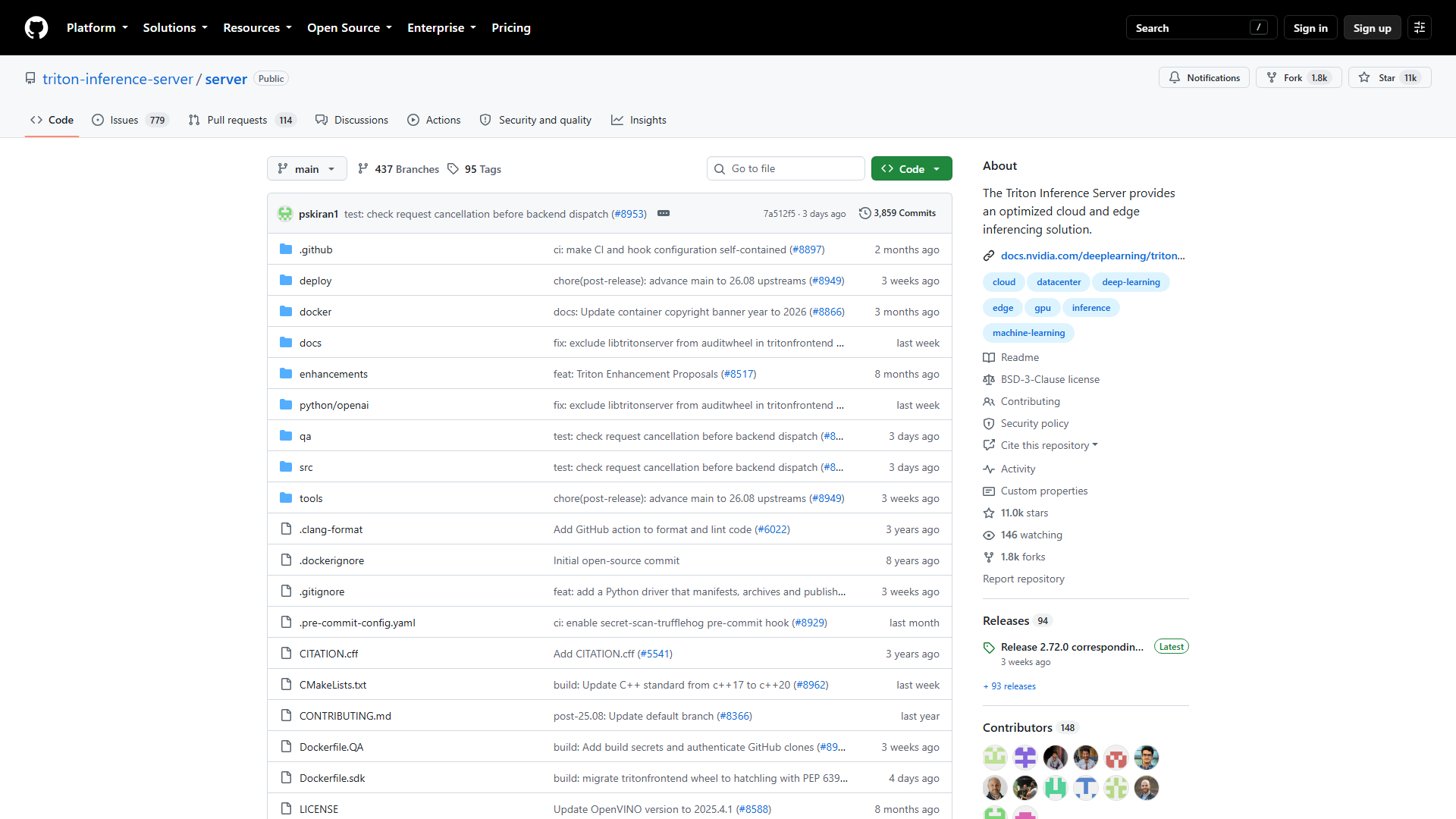
Task: Expand the Resources menu
Action: [x=257, y=28]
